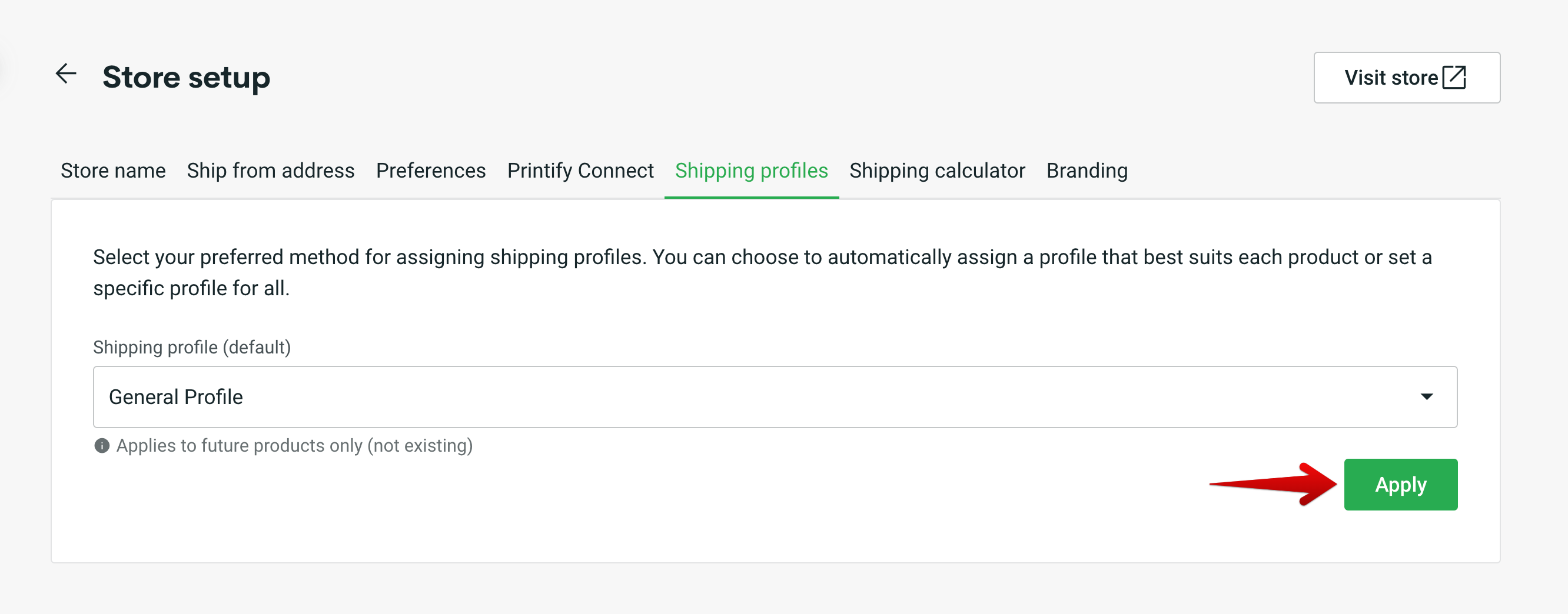Select the Printify Connect tab

pyautogui.click(x=580, y=171)
